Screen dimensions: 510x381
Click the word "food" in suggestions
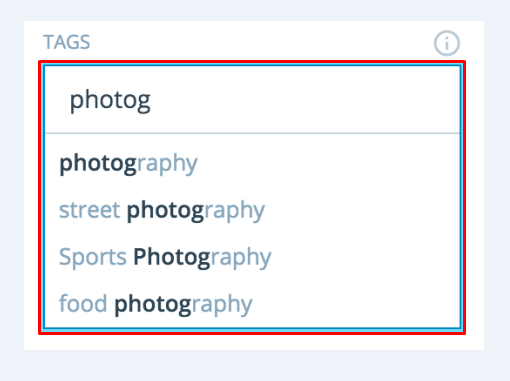(83, 303)
